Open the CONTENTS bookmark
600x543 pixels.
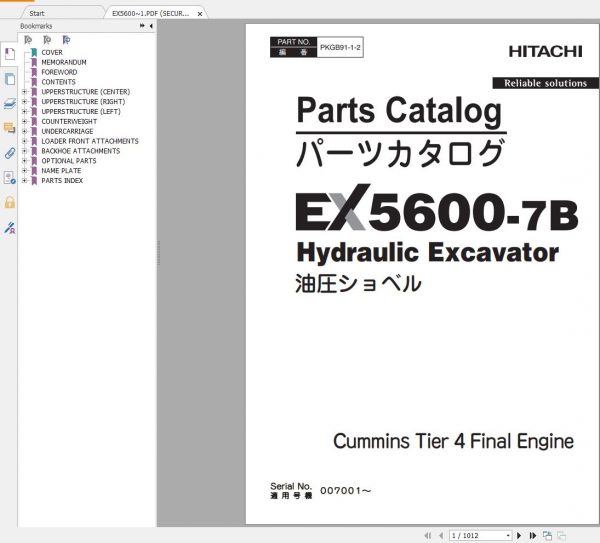pos(58,82)
